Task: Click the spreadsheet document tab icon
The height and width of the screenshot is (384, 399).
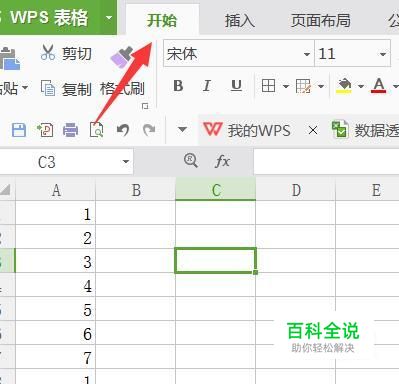Action: point(340,129)
